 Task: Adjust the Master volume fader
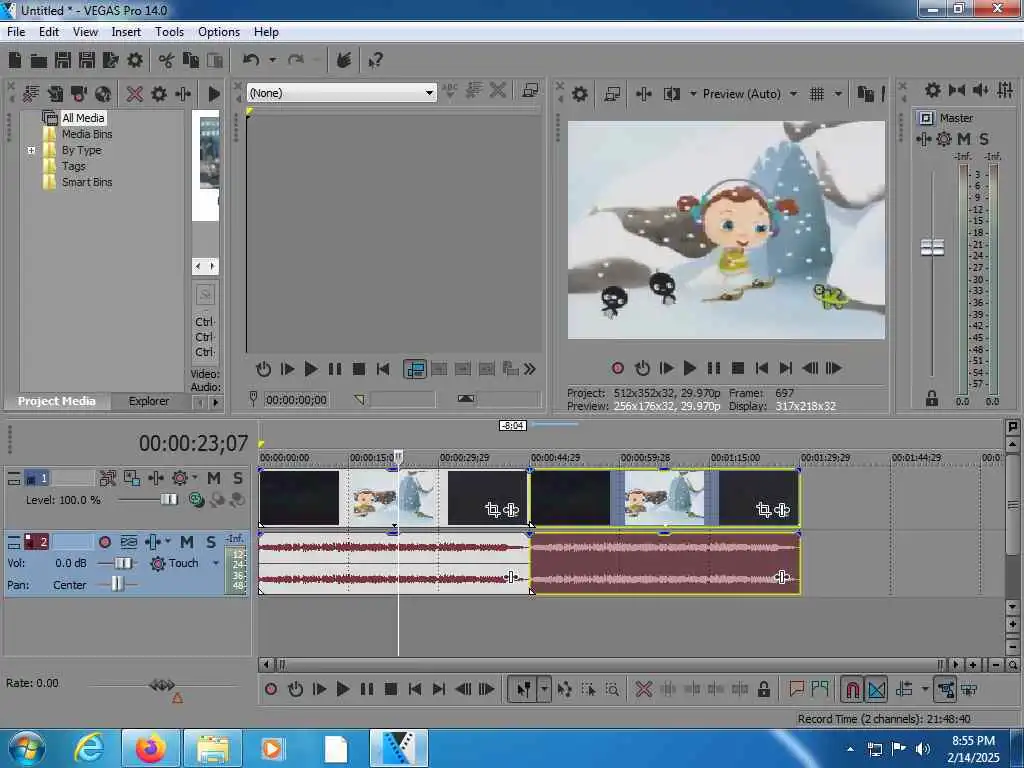(x=933, y=247)
